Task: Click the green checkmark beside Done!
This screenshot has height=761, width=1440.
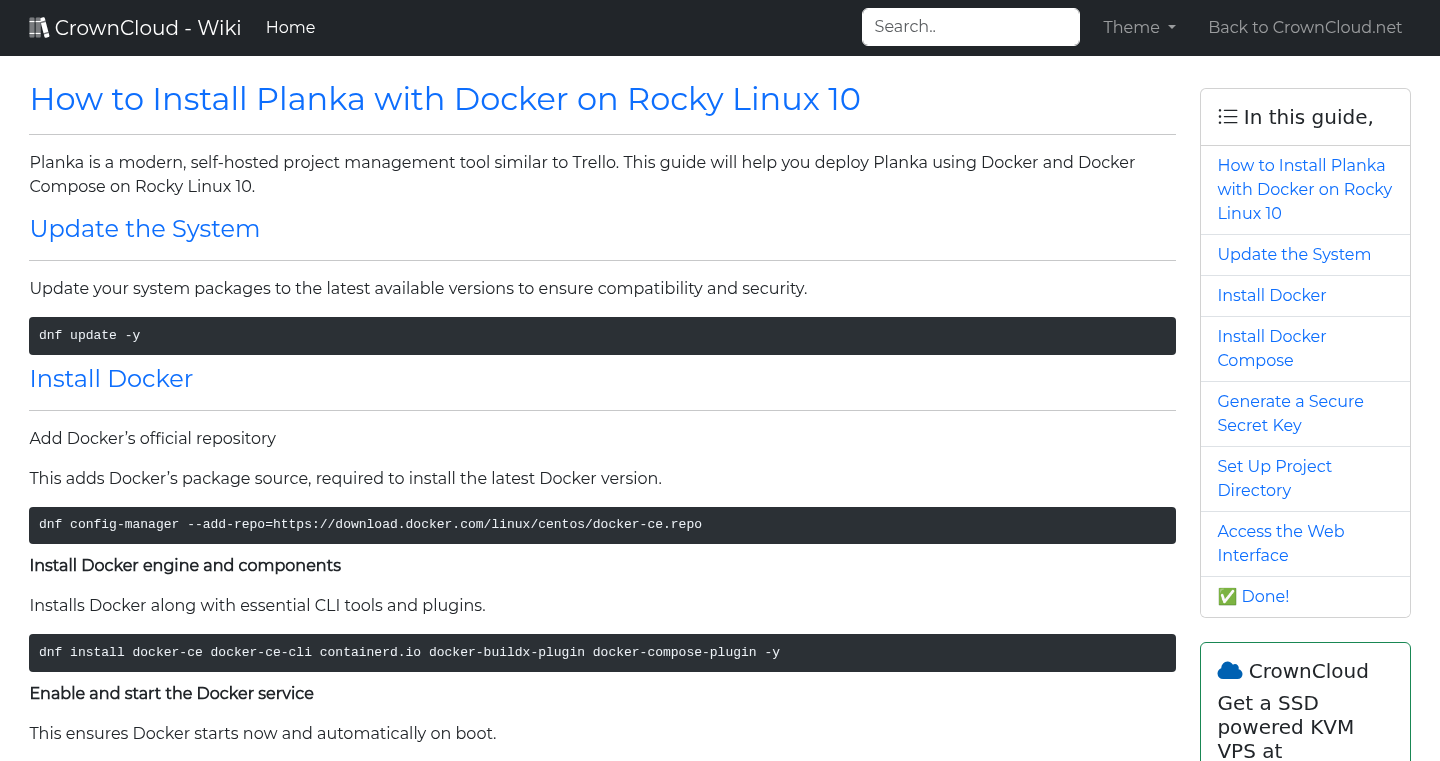Action: (x=1226, y=596)
